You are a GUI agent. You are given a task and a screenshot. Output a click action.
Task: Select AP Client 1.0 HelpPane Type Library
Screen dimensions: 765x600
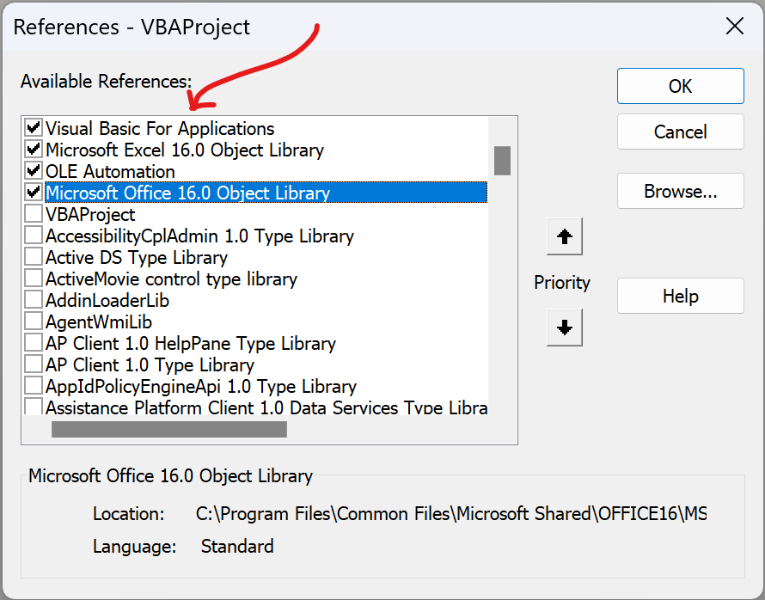(x=190, y=343)
